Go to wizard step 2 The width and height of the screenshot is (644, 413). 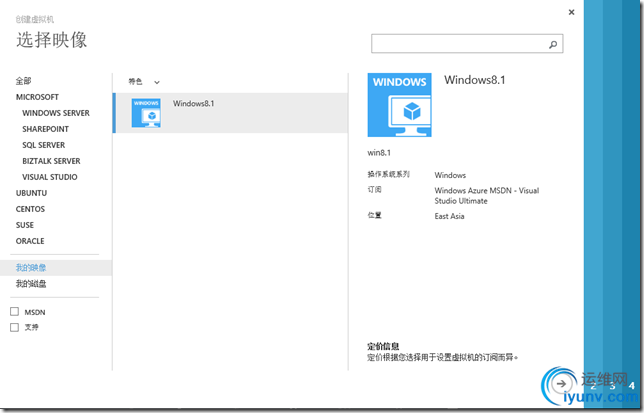tap(593, 386)
